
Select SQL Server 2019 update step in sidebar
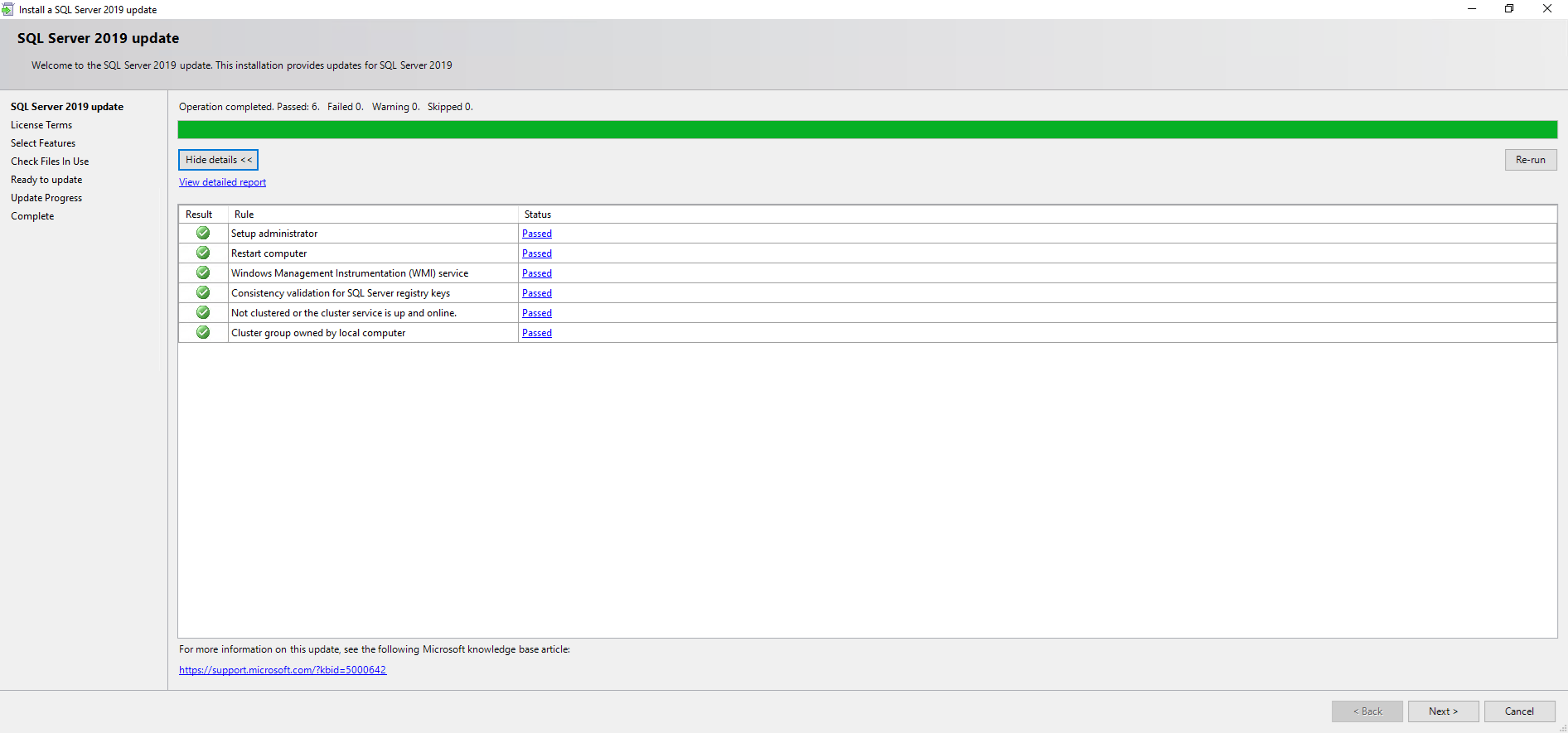67,107
